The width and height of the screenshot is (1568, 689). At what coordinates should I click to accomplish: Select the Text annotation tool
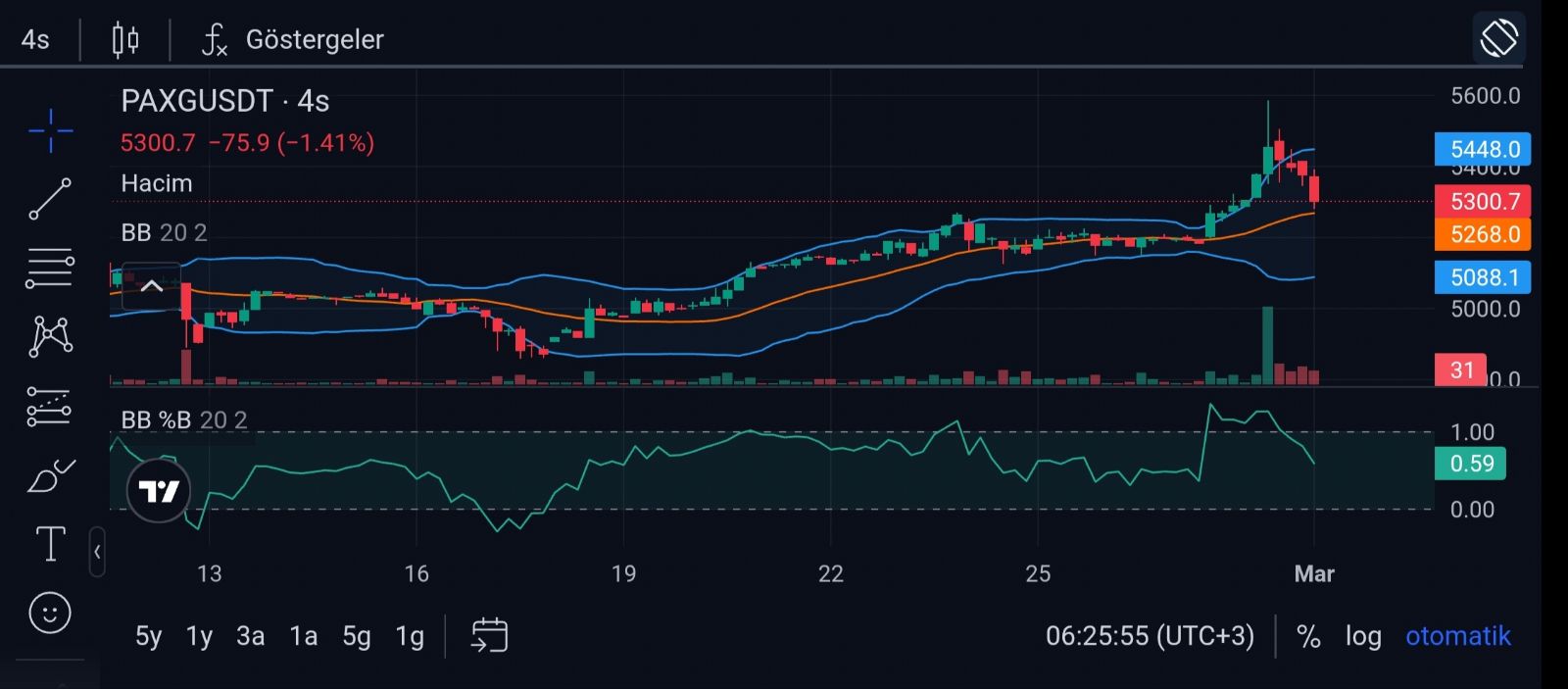coord(50,544)
